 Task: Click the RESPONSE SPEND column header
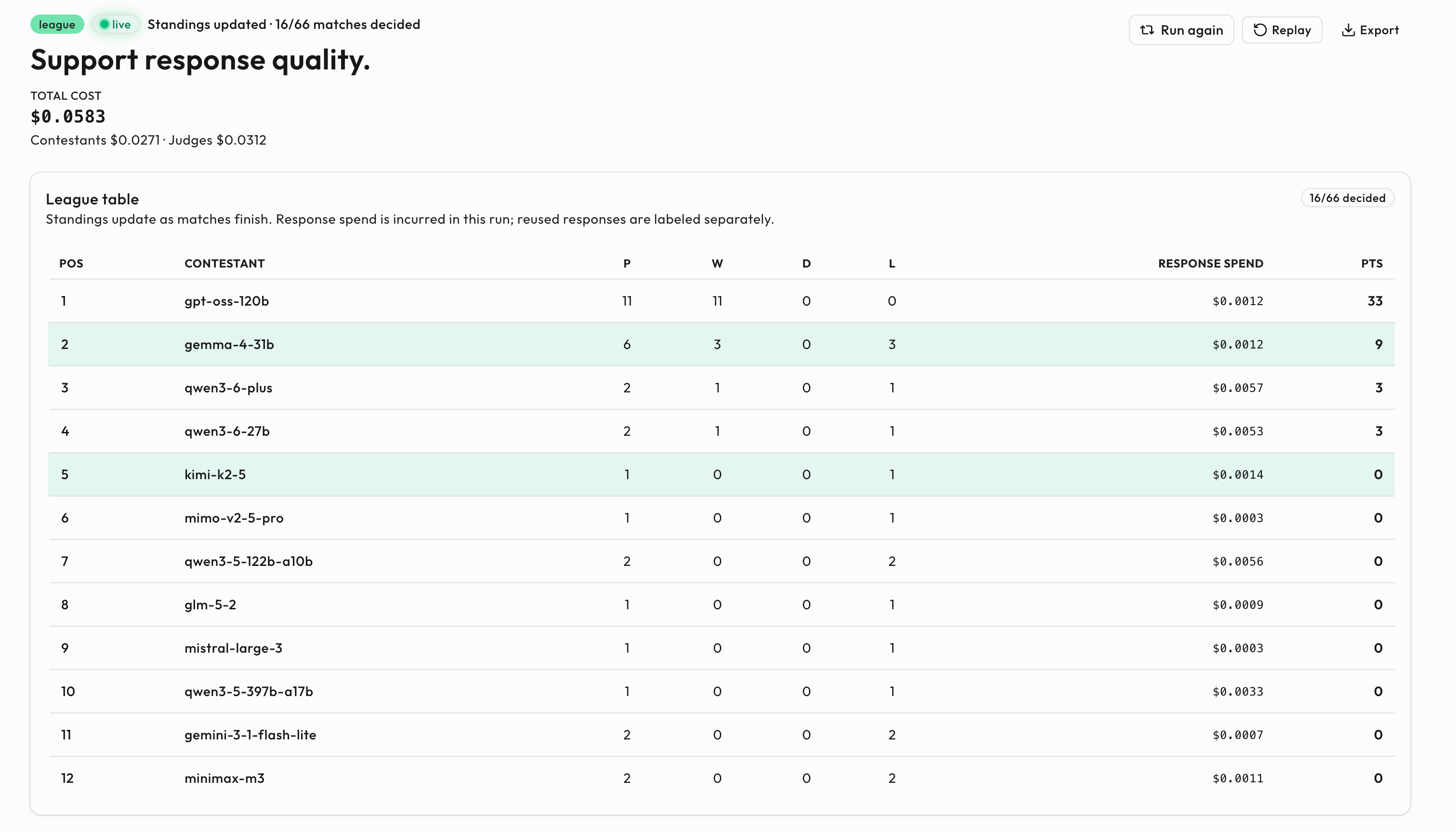(1210, 263)
